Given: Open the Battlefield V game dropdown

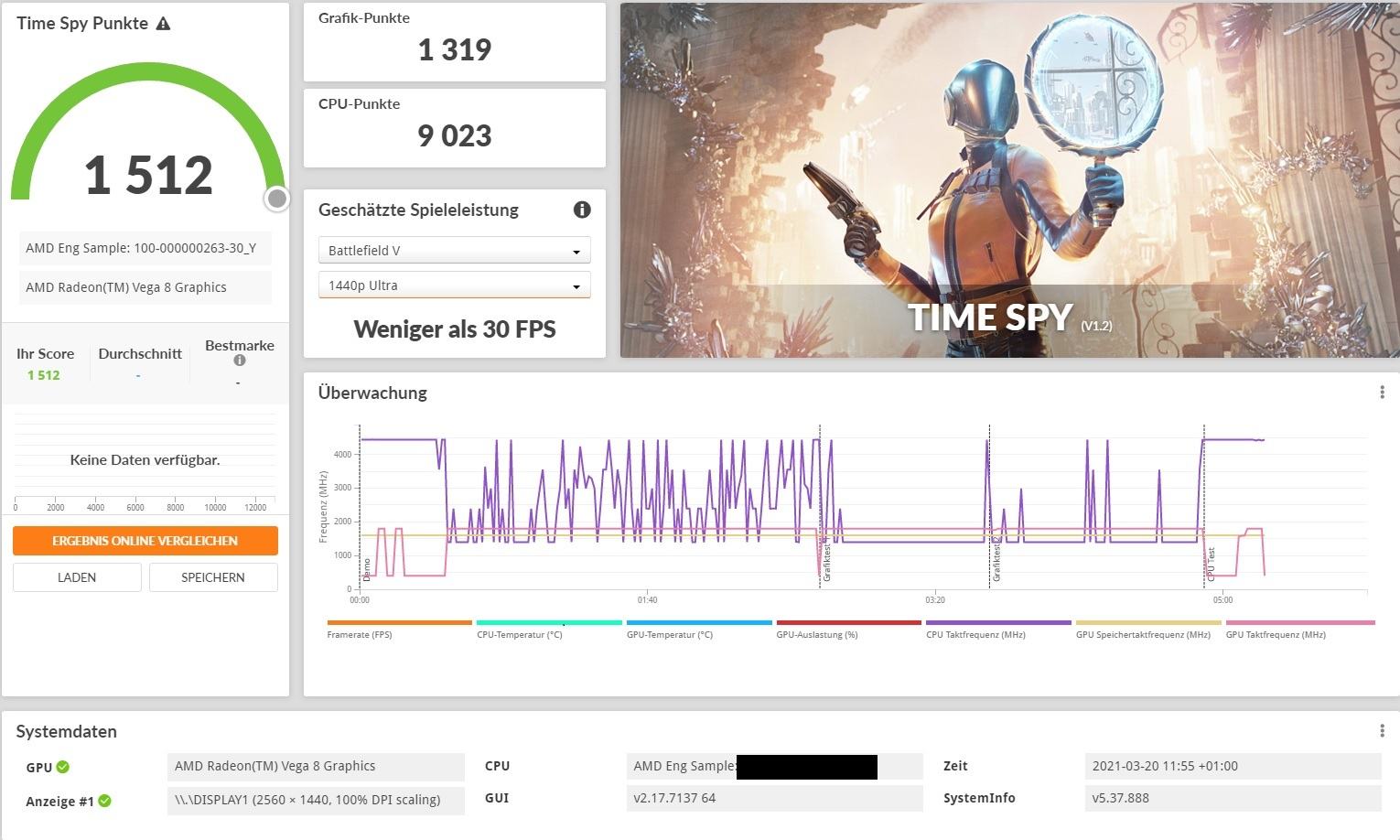Looking at the screenshot, I should (454, 251).
